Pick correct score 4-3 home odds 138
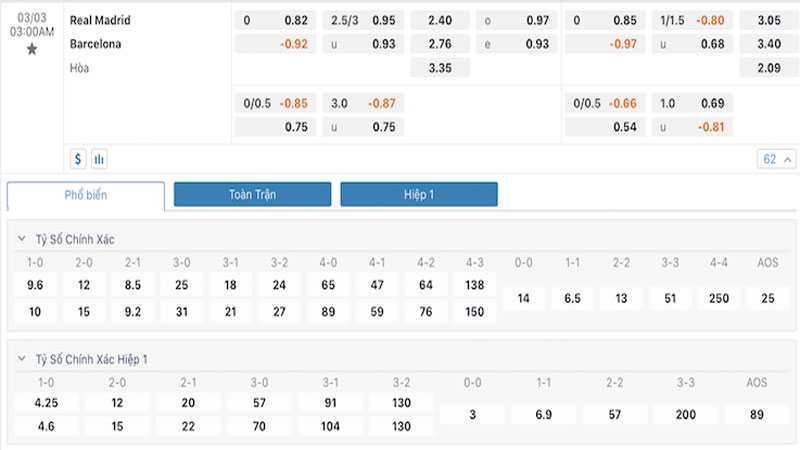The height and width of the screenshot is (450, 800). 474,285
